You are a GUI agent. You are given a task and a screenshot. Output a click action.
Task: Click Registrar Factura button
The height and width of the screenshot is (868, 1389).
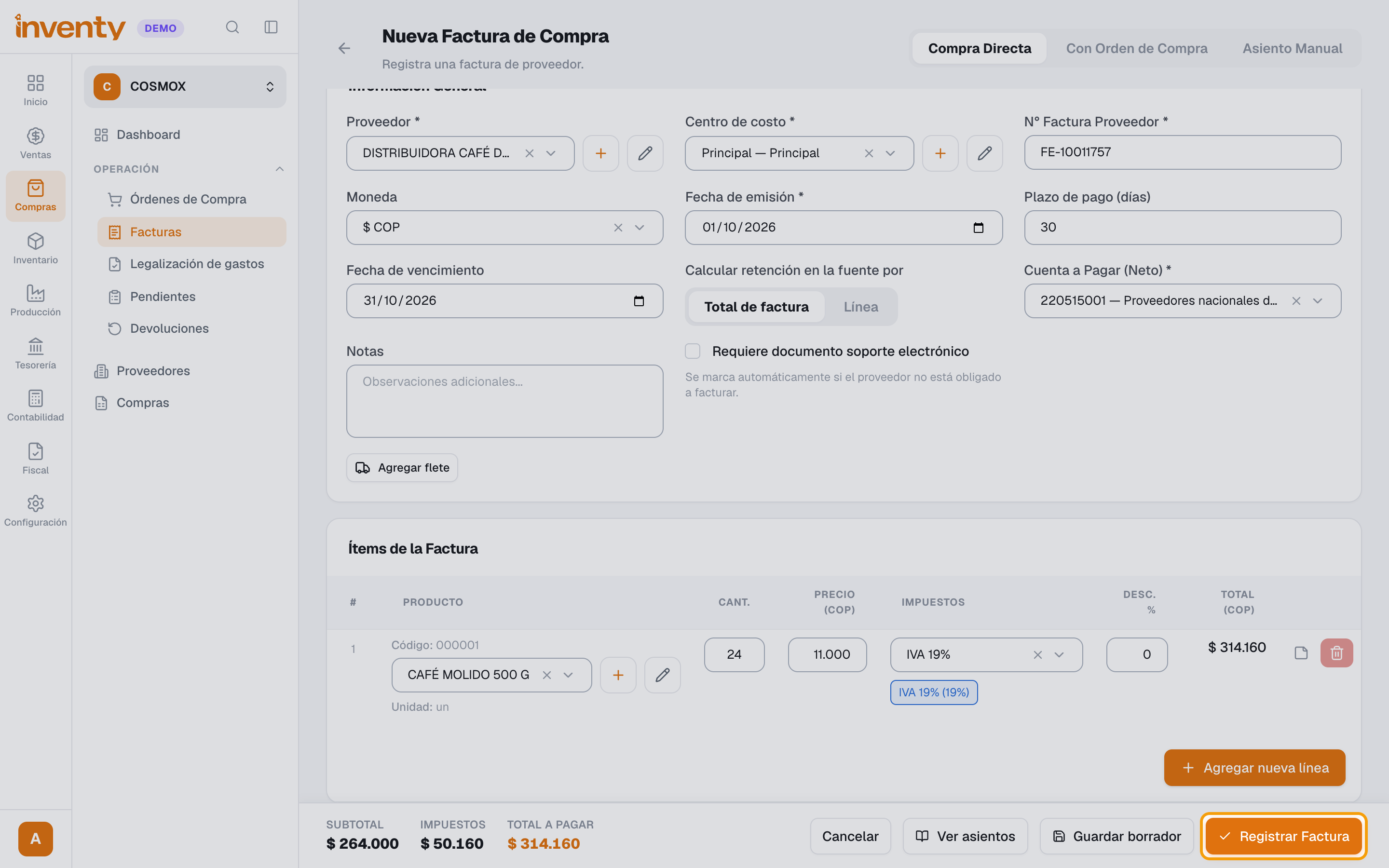coord(1284,837)
